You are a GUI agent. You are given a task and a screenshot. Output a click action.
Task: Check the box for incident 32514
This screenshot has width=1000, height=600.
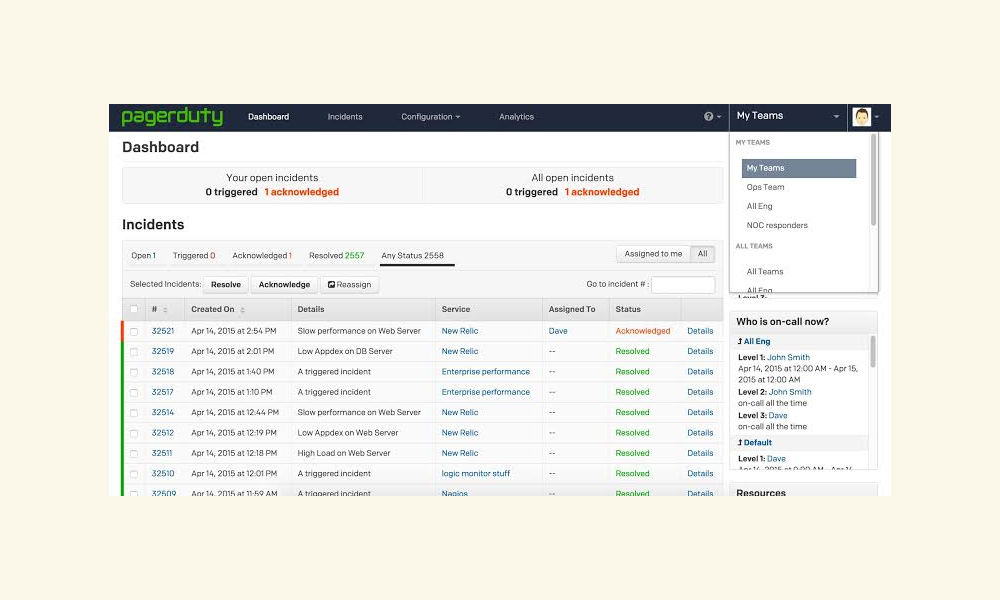[134, 413]
